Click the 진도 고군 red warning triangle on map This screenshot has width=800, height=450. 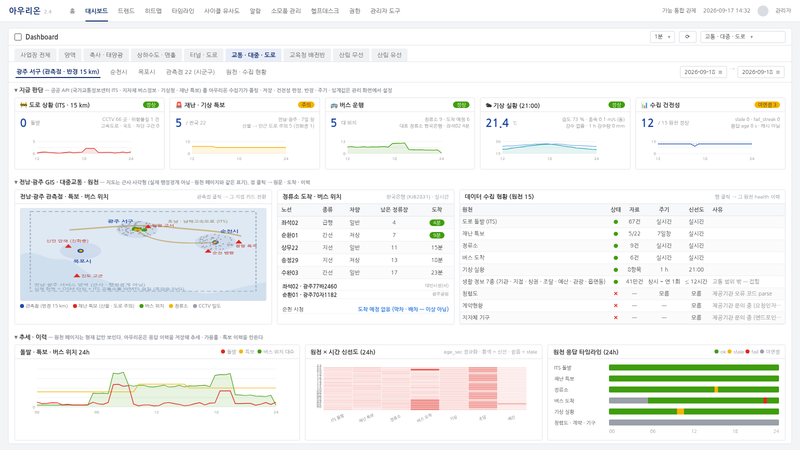pos(77,276)
